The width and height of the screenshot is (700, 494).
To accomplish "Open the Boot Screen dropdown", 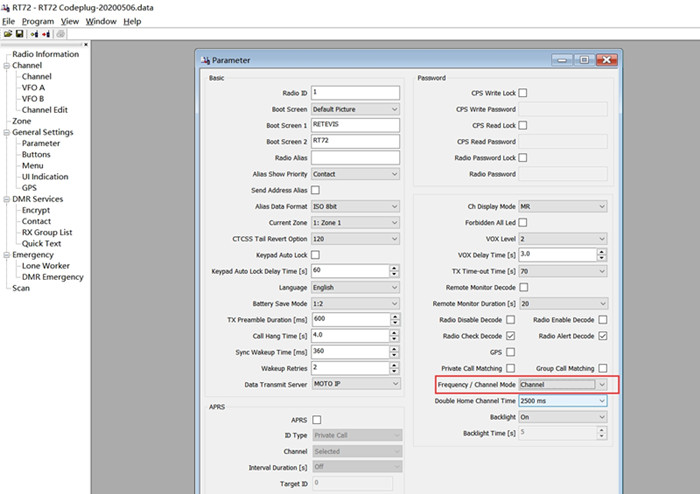I will pos(355,109).
